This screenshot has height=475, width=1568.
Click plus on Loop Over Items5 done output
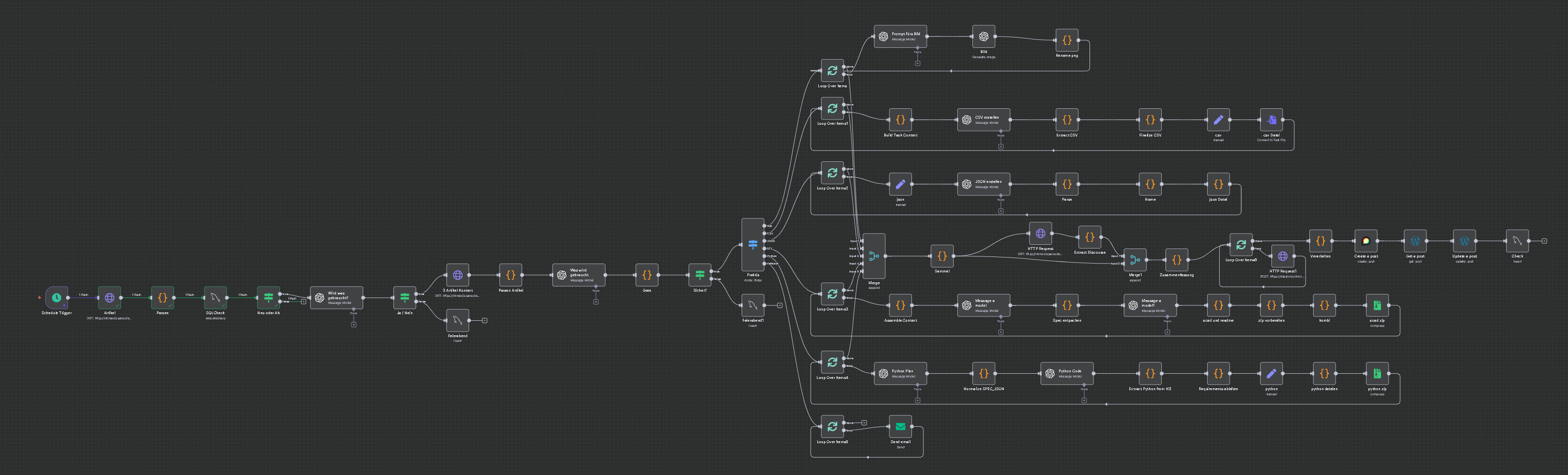click(x=864, y=422)
